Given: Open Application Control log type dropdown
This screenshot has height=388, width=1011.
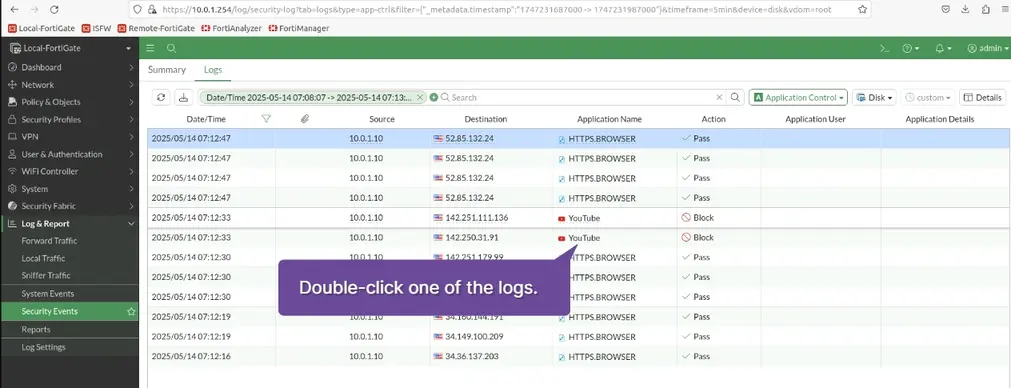Looking at the screenshot, I should coord(798,97).
